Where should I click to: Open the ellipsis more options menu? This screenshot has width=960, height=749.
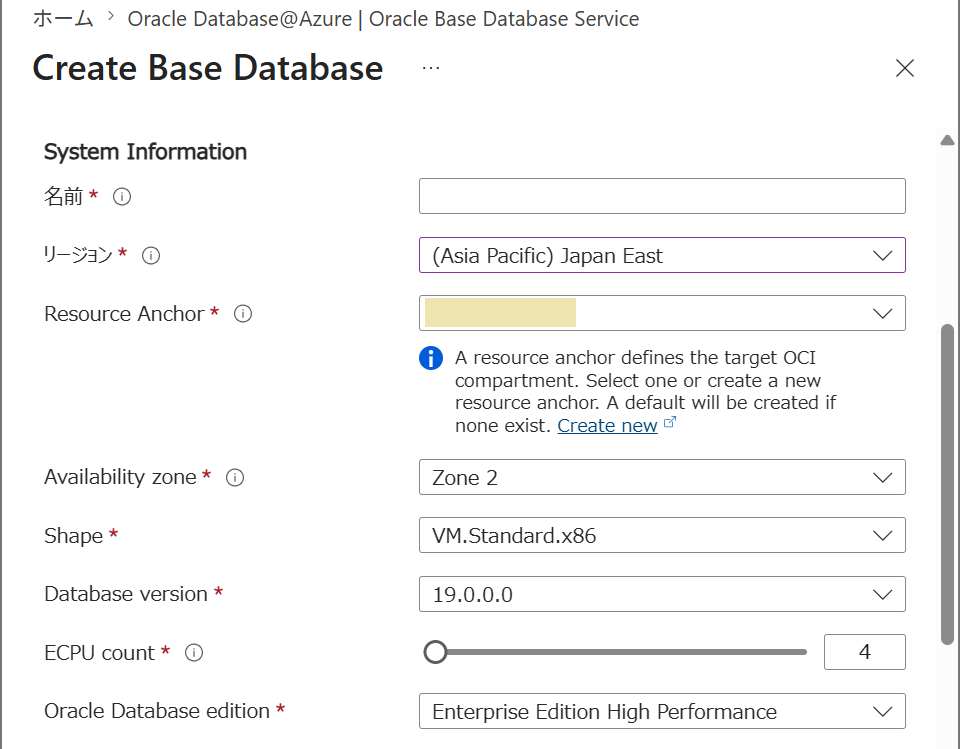[431, 68]
